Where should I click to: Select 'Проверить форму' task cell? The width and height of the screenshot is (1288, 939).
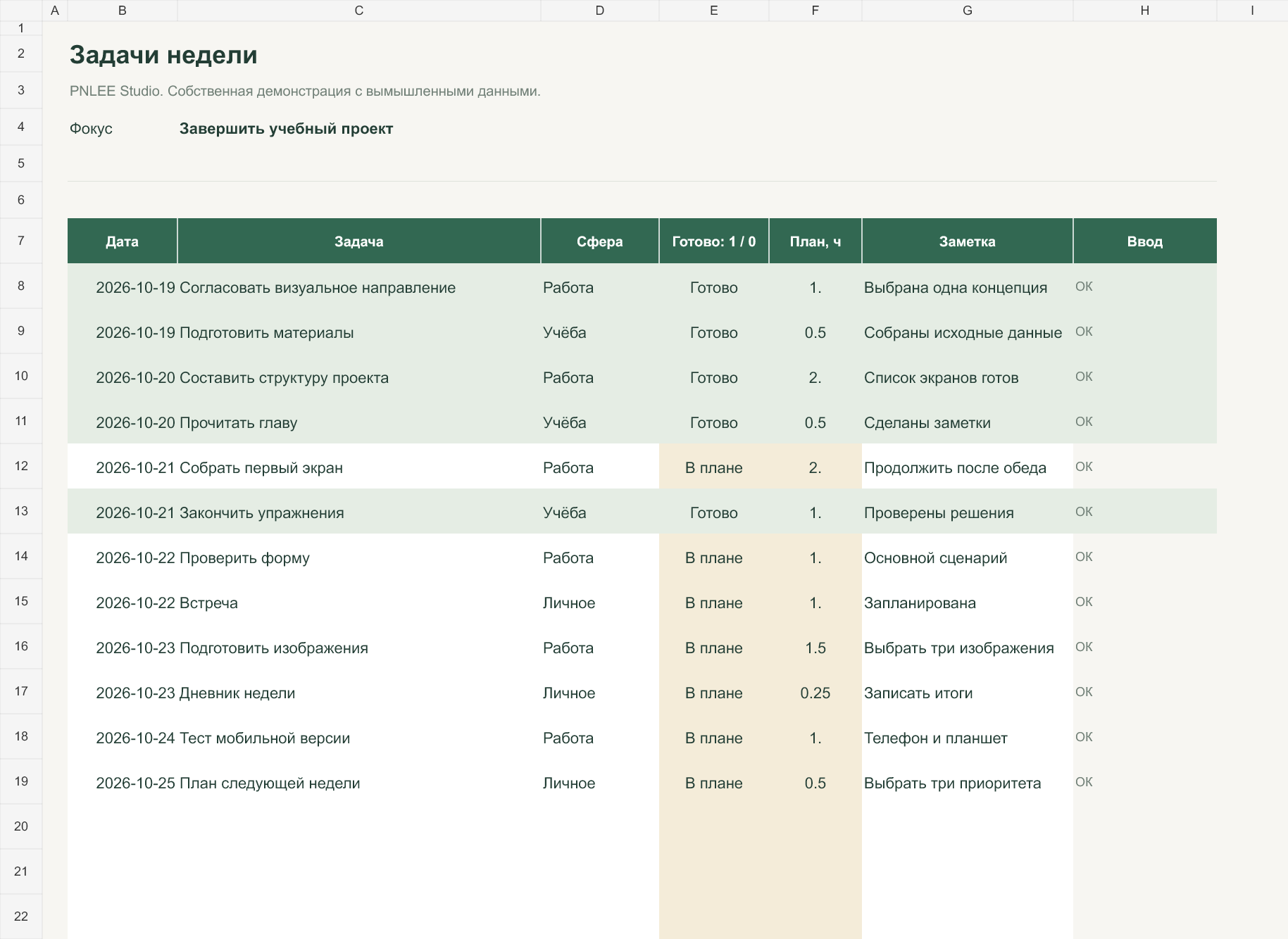pos(358,557)
